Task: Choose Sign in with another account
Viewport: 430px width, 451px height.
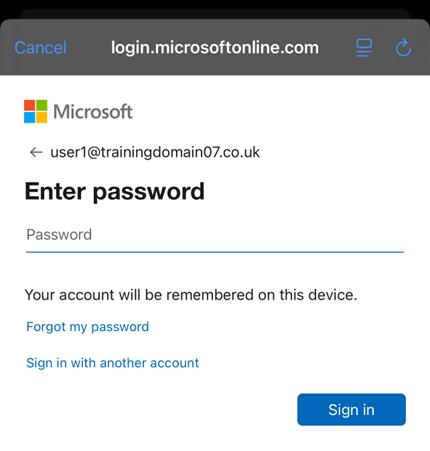Action: (x=112, y=363)
